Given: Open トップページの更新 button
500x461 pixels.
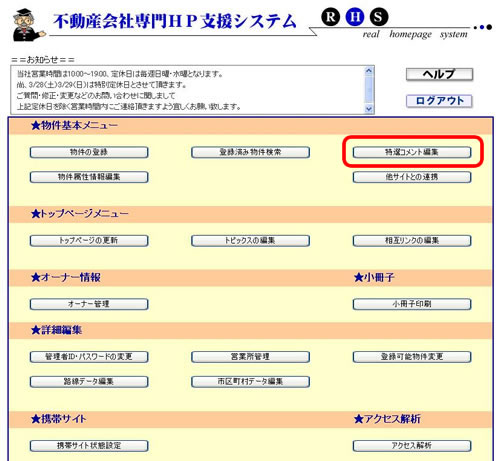Looking at the screenshot, I should 89,241.
